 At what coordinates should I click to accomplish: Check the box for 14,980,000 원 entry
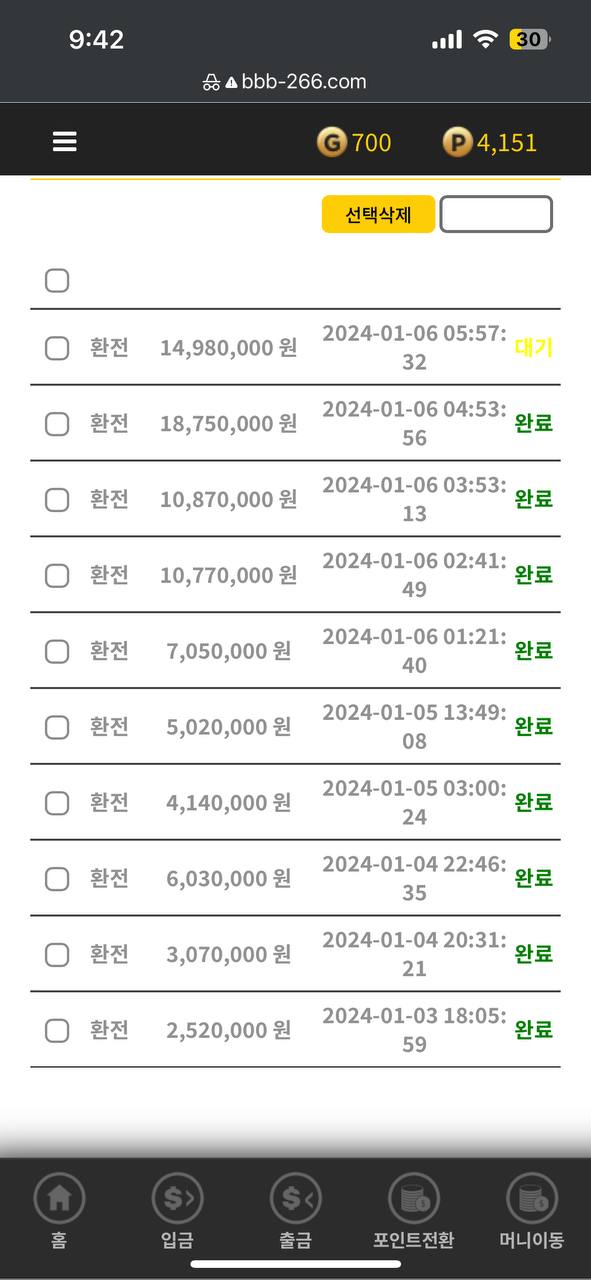pos(57,348)
